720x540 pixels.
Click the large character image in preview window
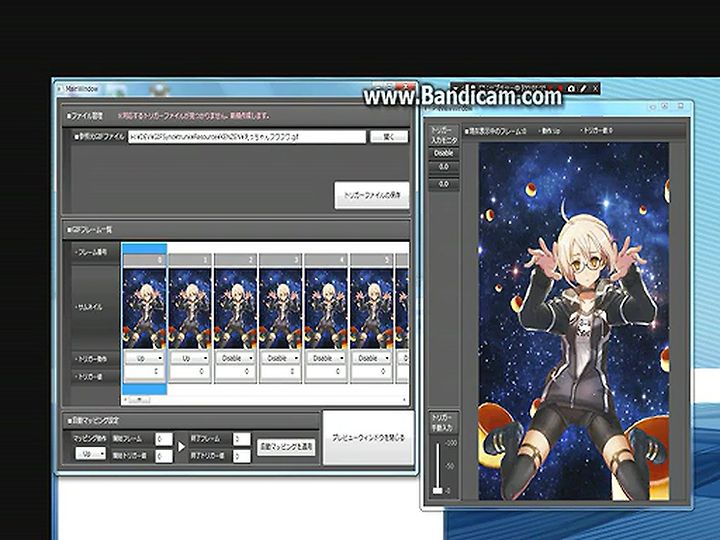click(x=574, y=321)
